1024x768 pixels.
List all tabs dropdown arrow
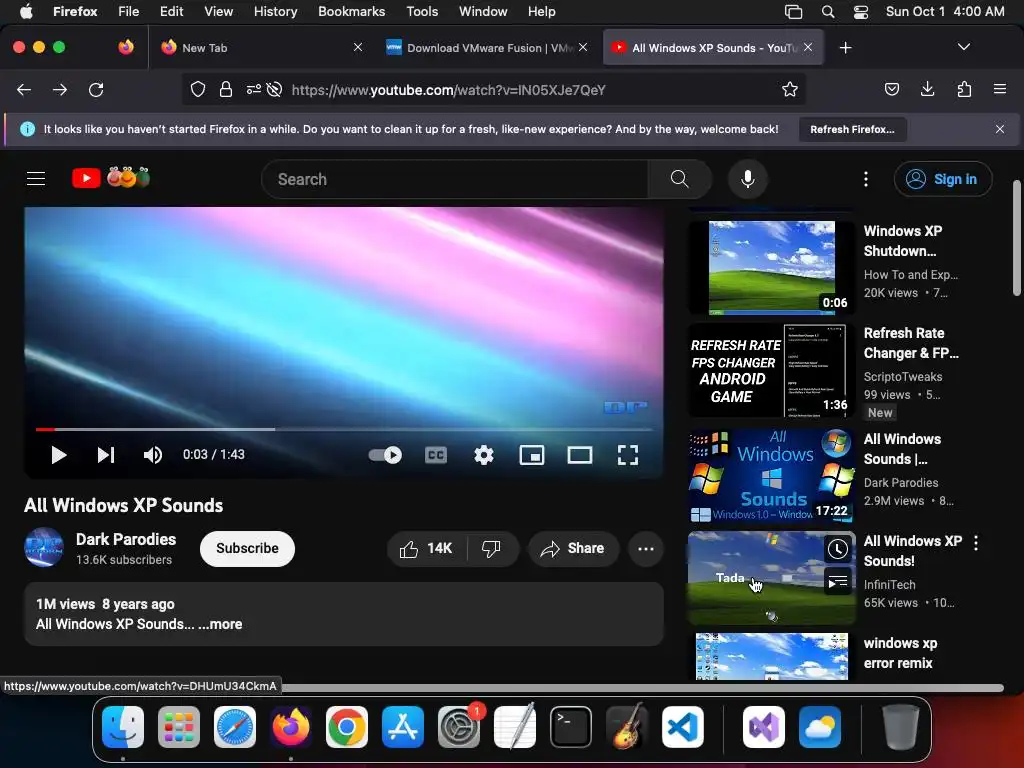tap(964, 47)
